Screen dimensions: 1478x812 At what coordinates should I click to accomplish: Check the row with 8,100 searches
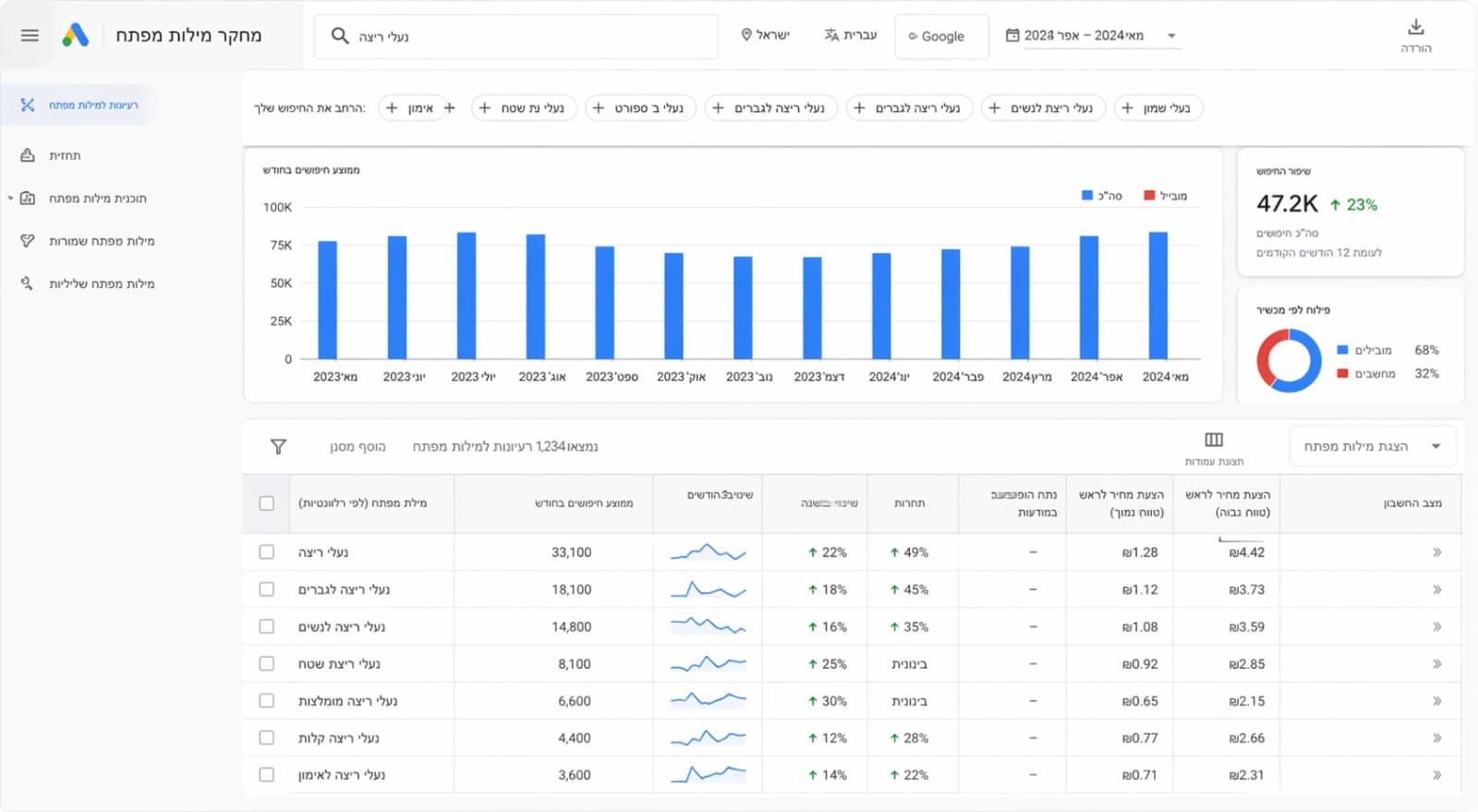(267, 663)
